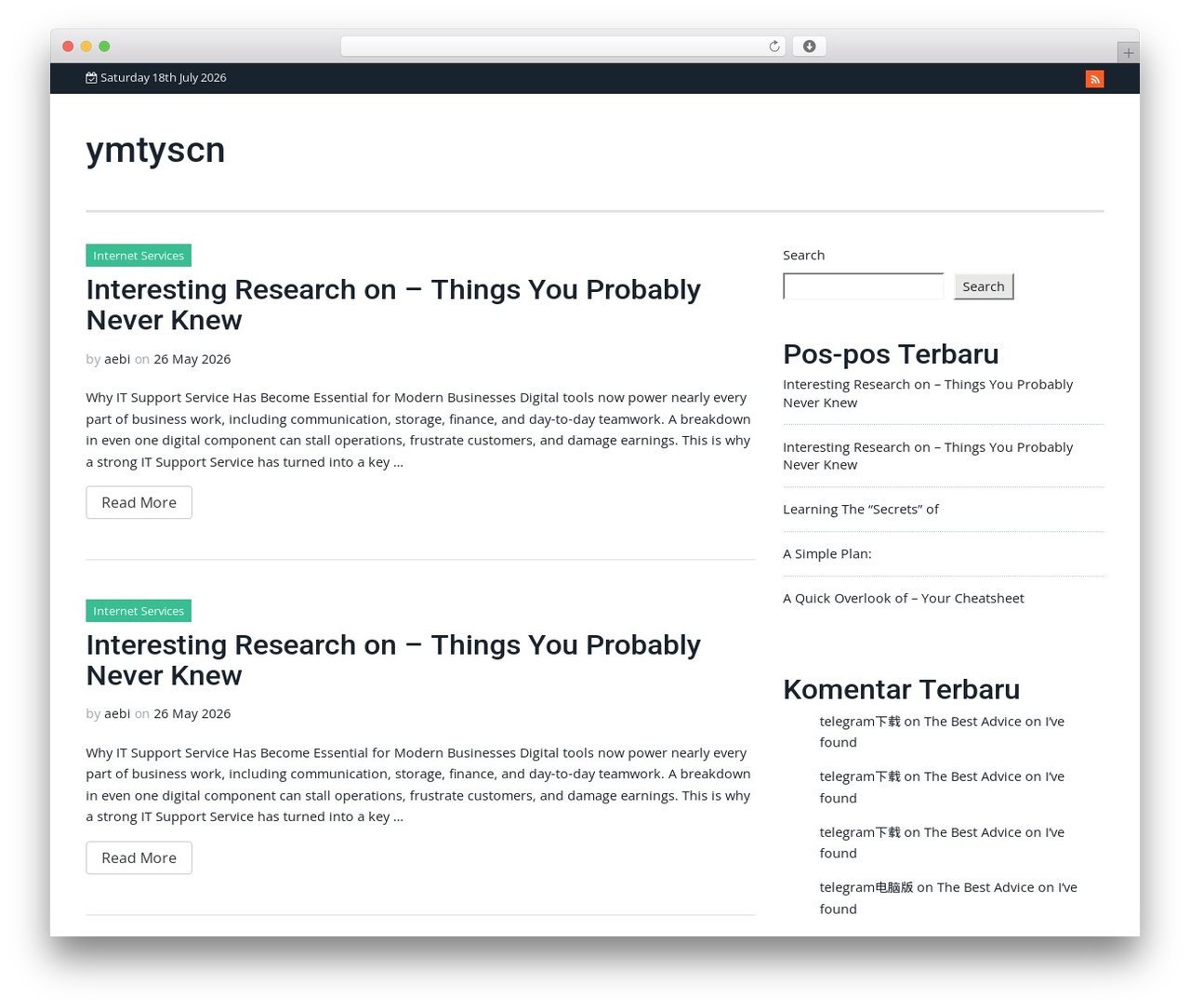Open the A Simple Plan: post
Viewport: 1190px width, 1008px height.
tap(827, 554)
